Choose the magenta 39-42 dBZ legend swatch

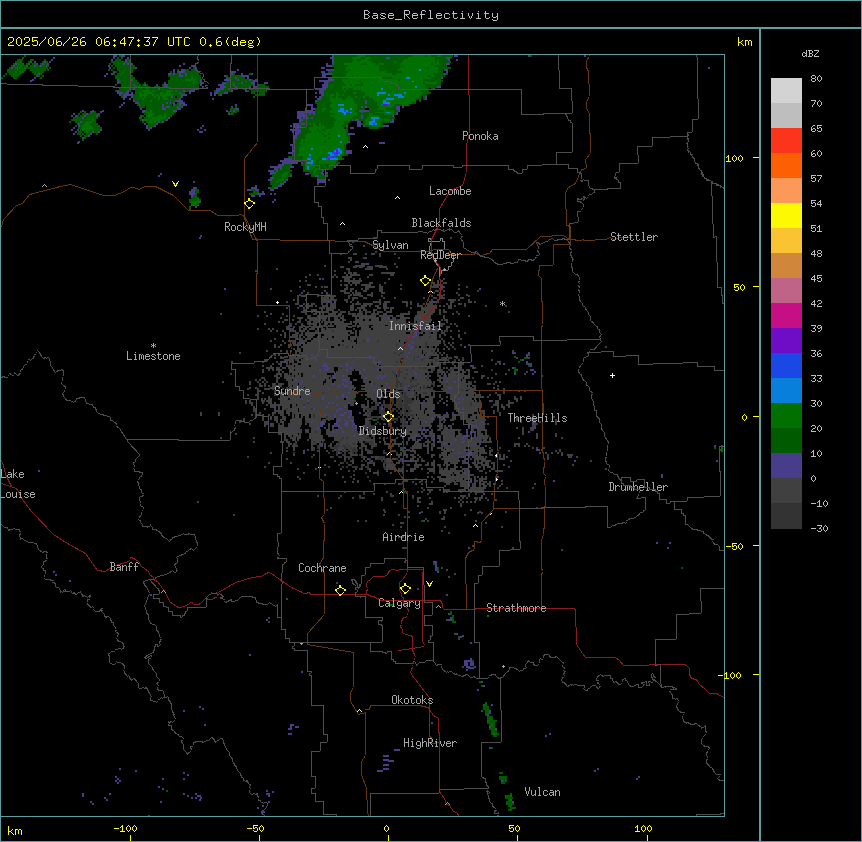[786, 315]
